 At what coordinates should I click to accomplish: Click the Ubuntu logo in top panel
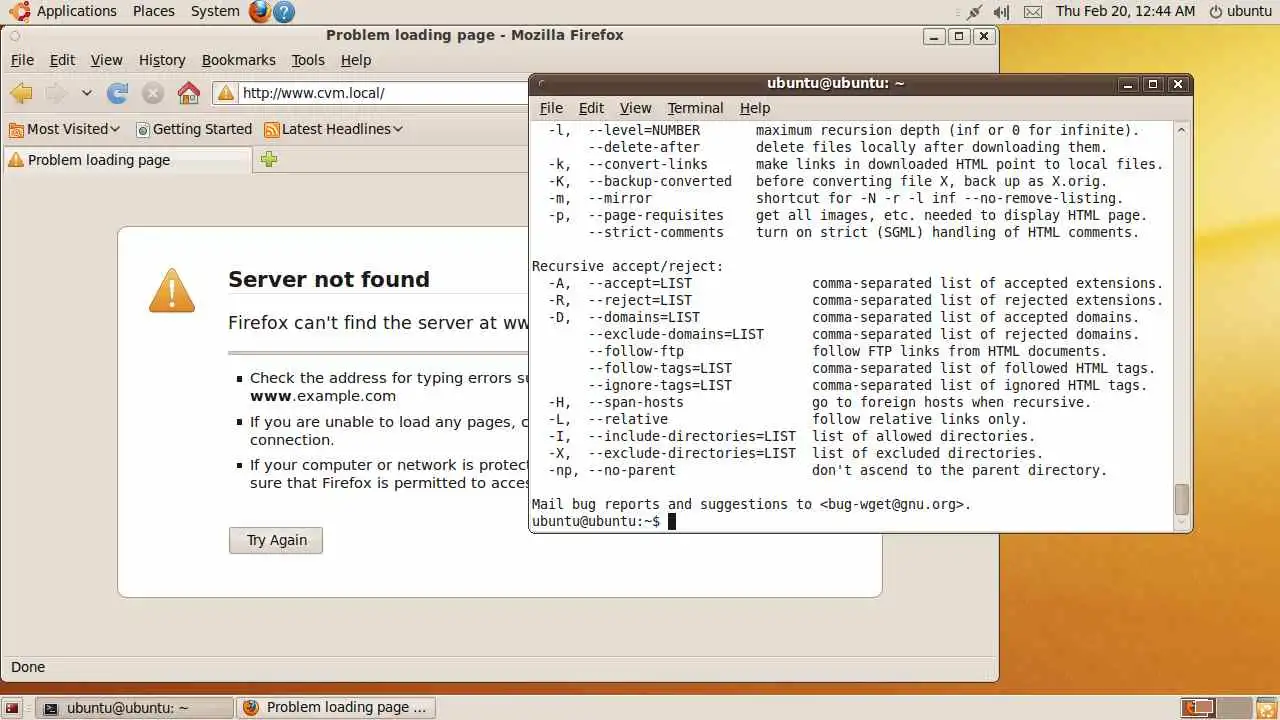click(19, 11)
